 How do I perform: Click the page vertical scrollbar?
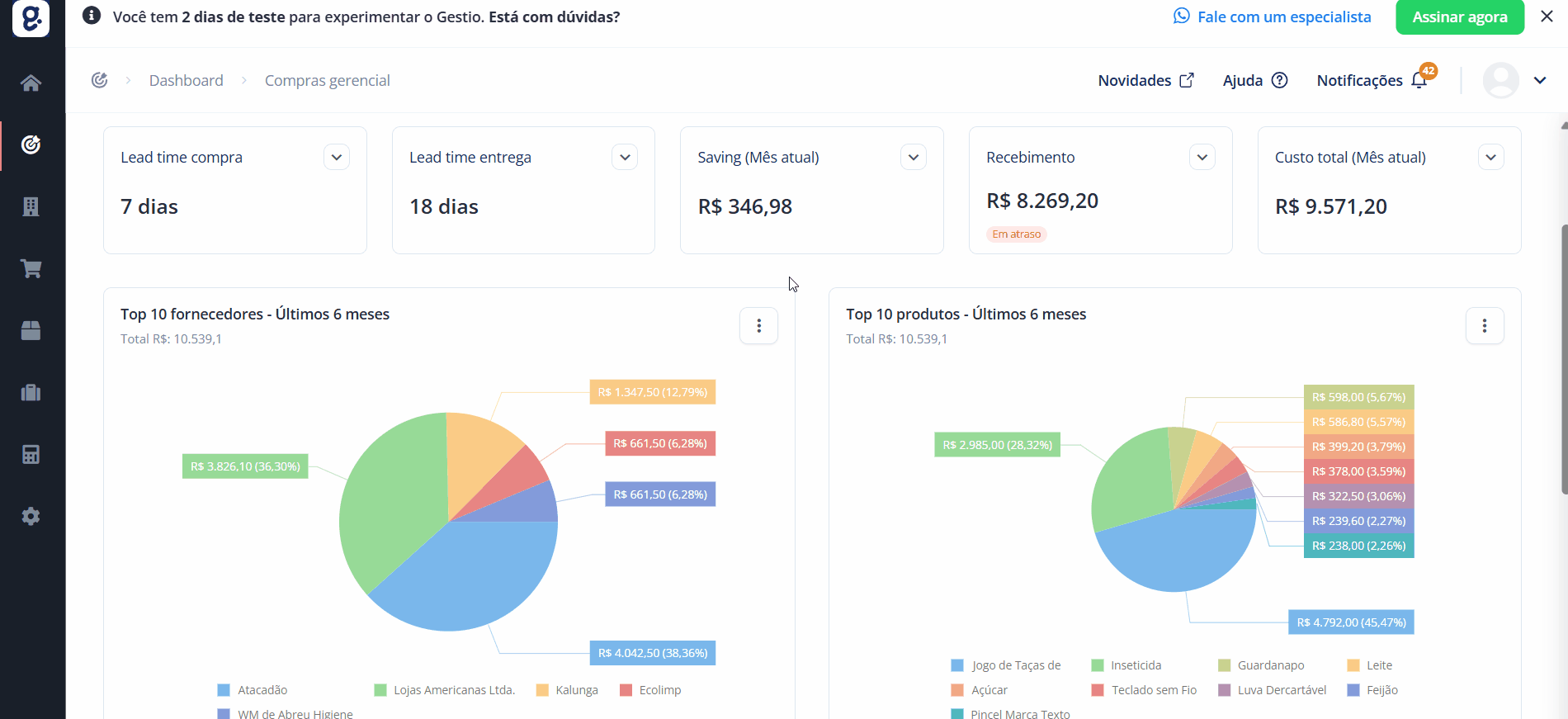click(x=1564, y=359)
